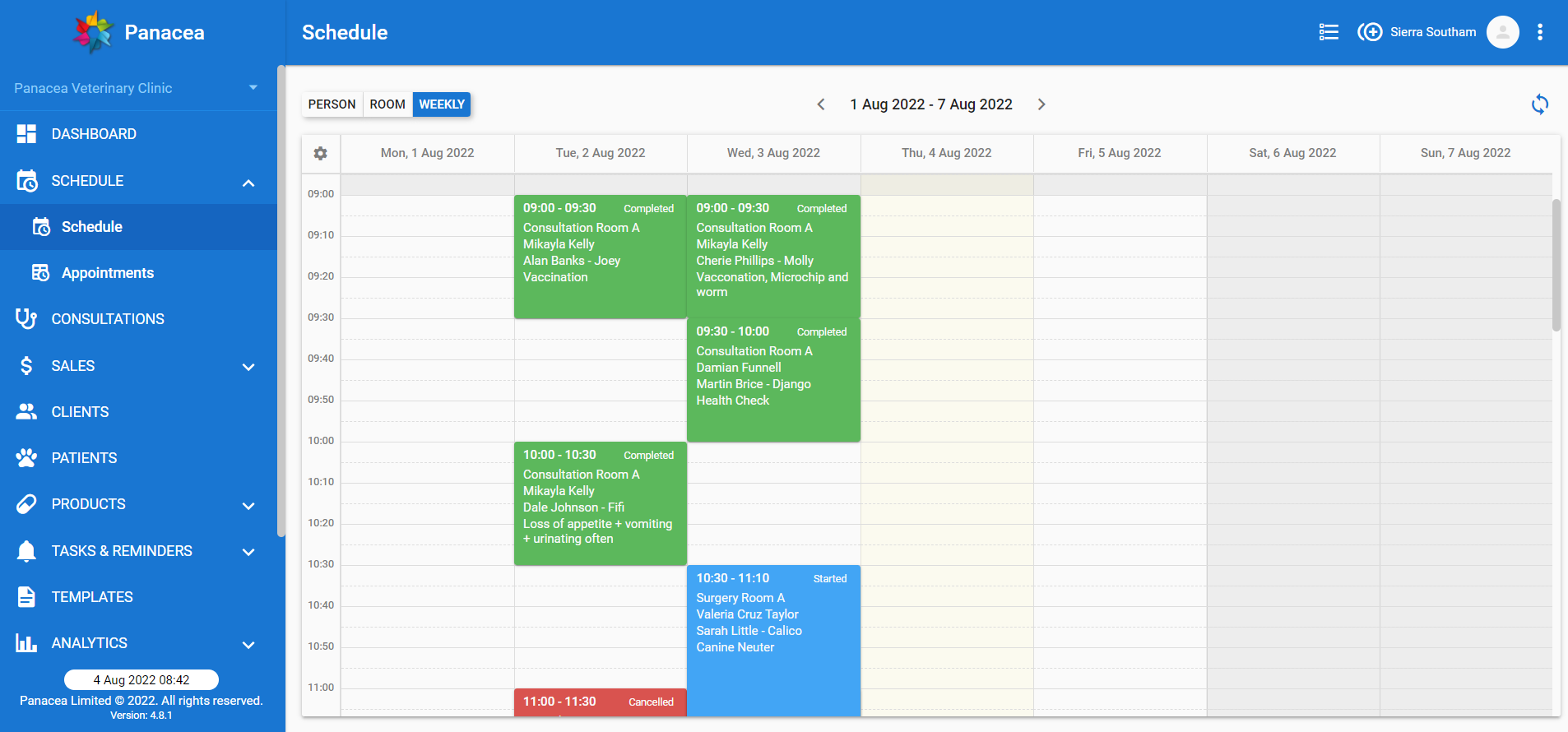Click the Sierra Southam user name
Screen dimensions: 1568x732
click(1433, 32)
